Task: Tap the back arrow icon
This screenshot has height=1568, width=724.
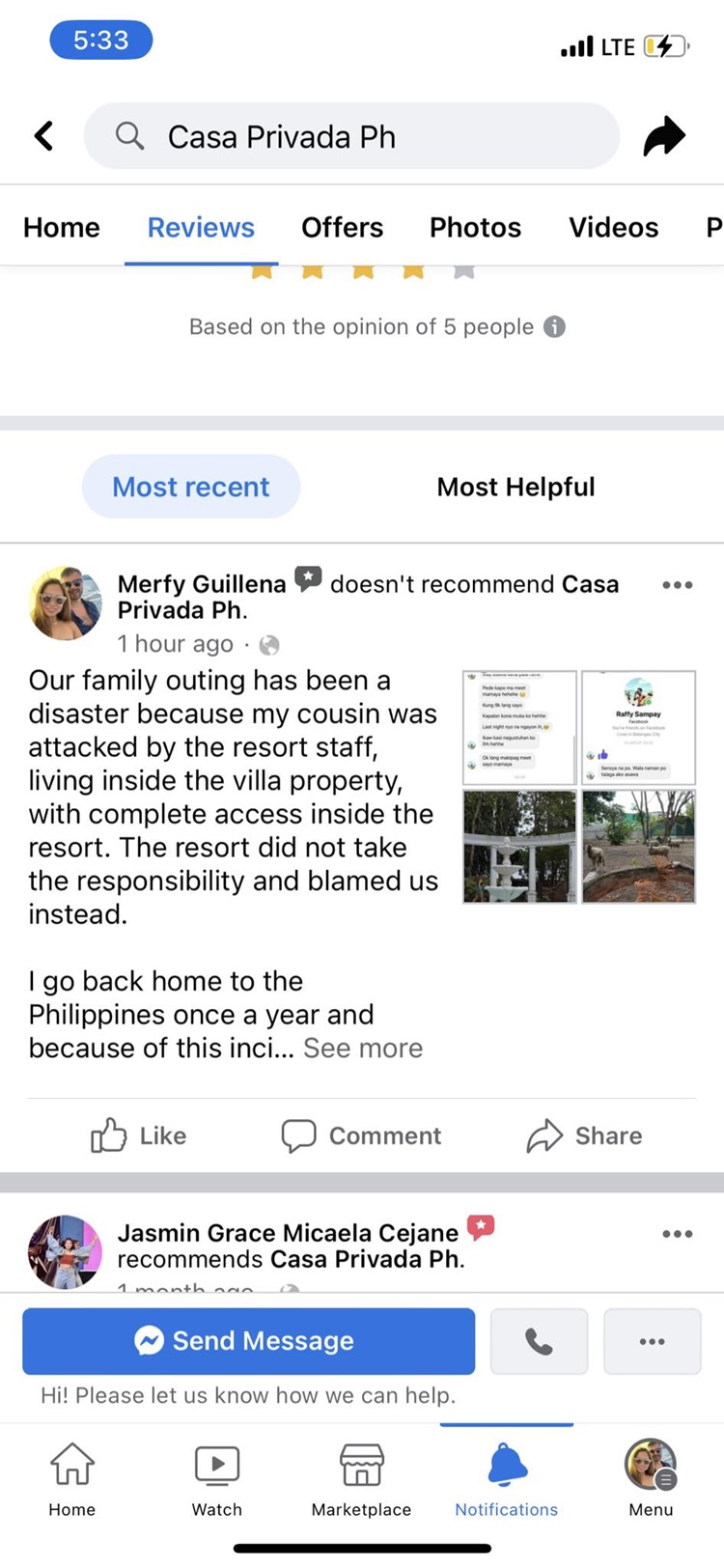Action: tap(43, 136)
